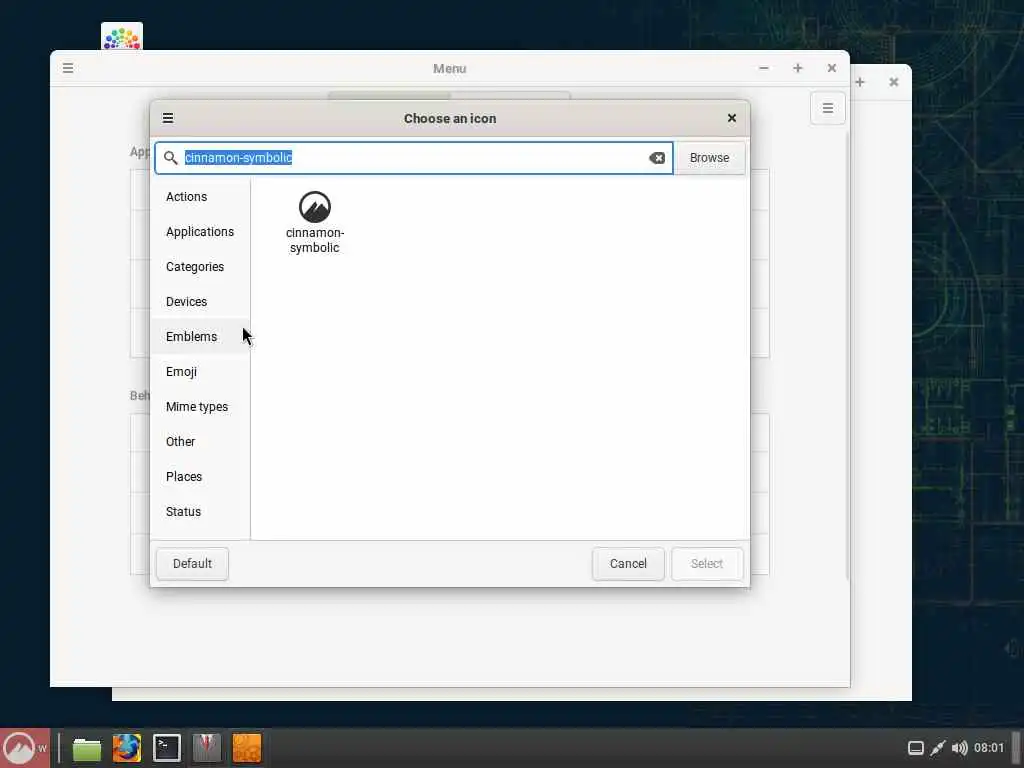Image resolution: width=1024 pixels, height=768 pixels.
Task: Open the Files manager from panel
Action: [86, 748]
